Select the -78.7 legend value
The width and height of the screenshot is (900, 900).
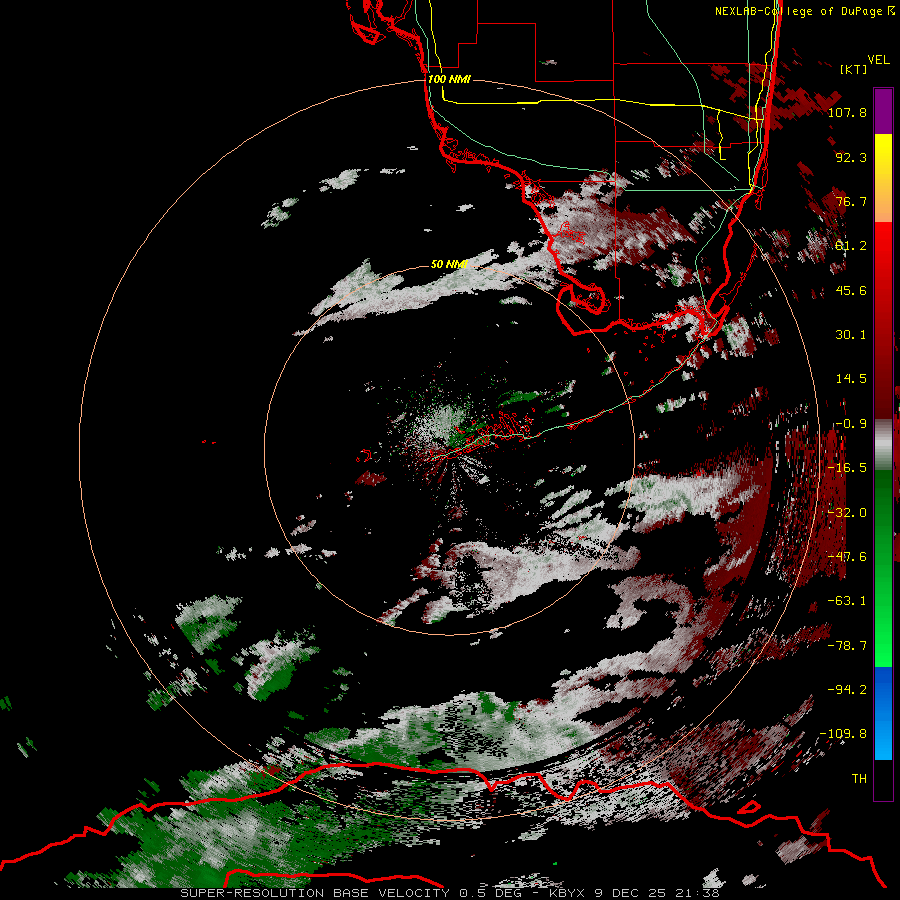[x=847, y=645]
